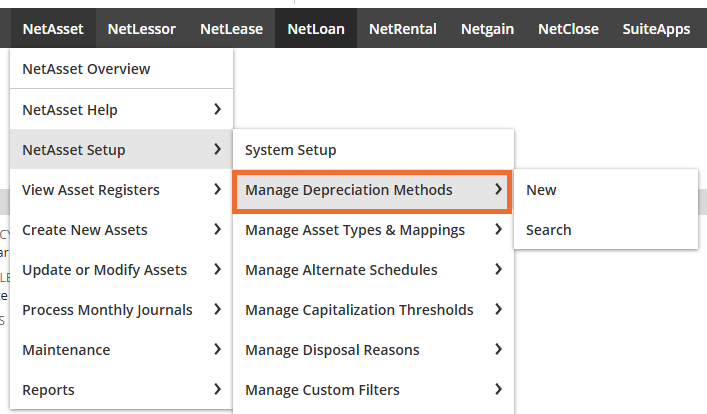Open Process Monthly Journals entry

[121, 310]
